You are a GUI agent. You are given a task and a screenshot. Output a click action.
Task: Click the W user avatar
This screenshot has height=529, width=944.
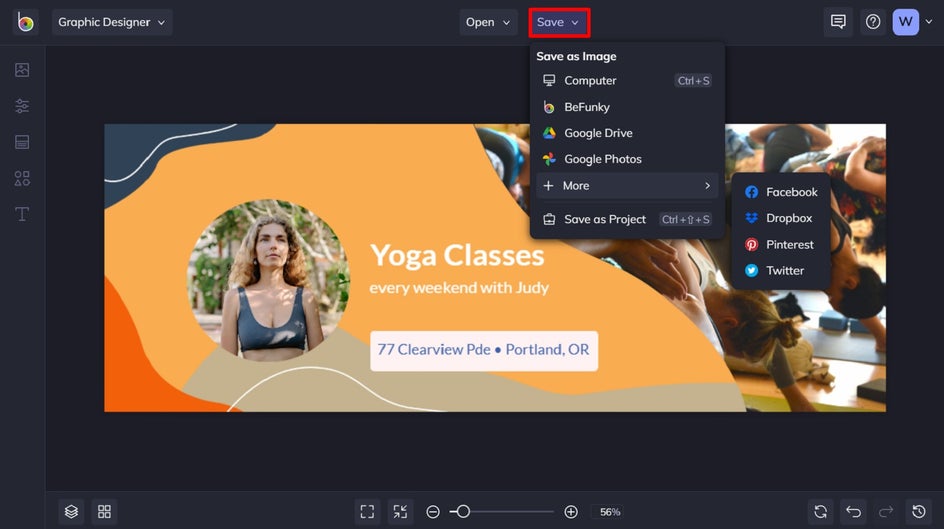click(905, 22)
